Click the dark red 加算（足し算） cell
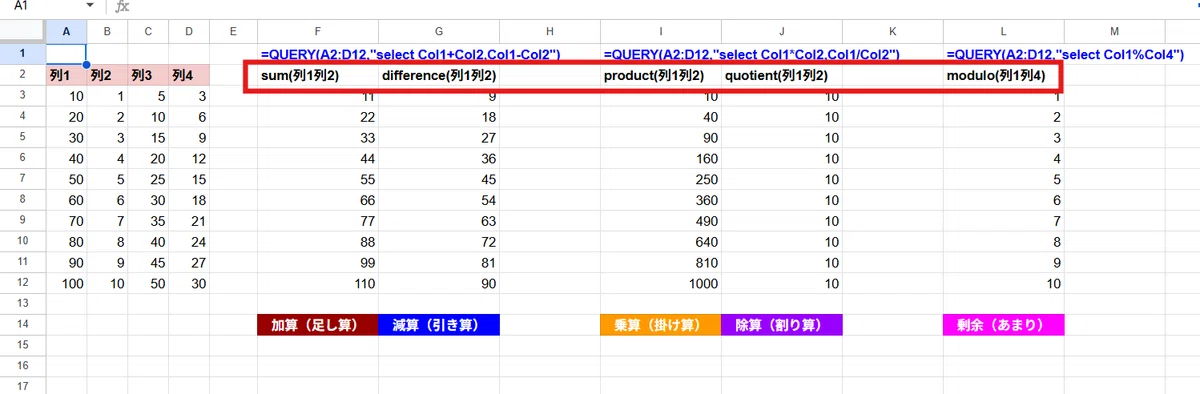1200x394 pixels. [x=317, y=325]
